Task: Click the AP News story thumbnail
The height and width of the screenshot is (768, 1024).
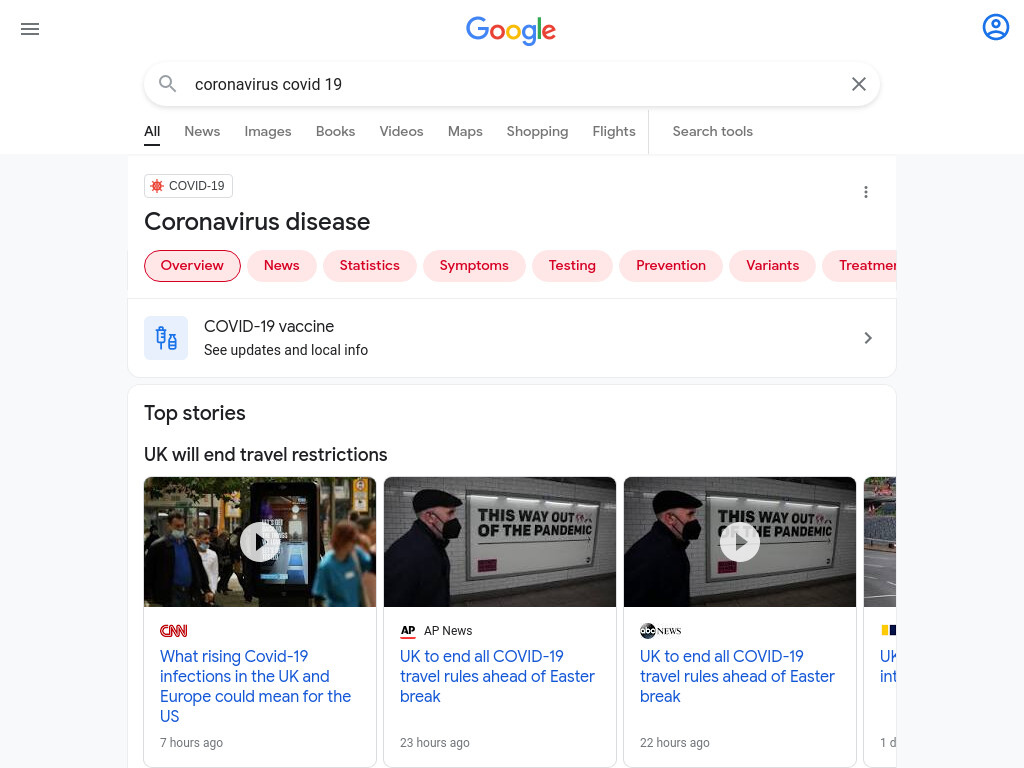Action: [x=500, y=542]
